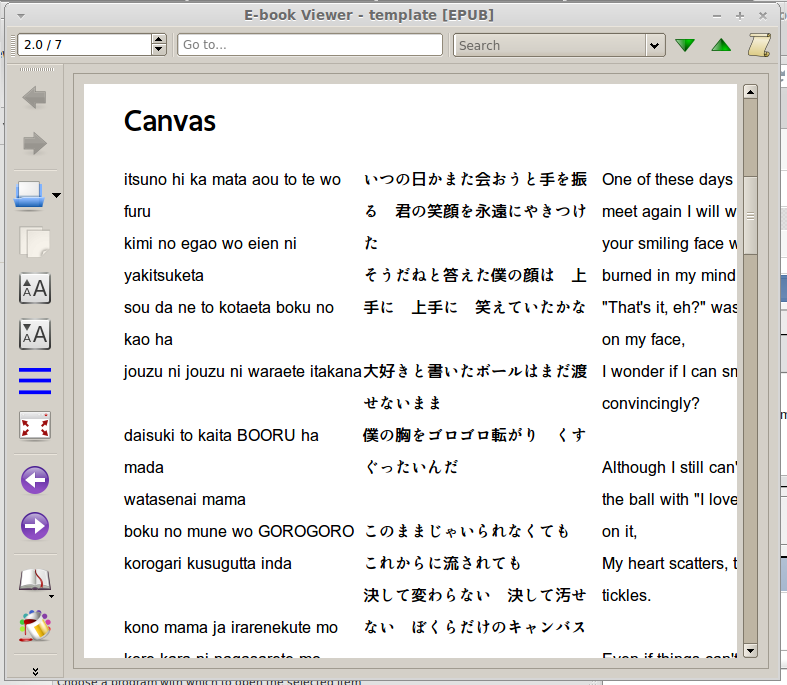Expand the Search box dropdown arrow
The height and width of the screenshot is (685, 787).
pos(655,45)
